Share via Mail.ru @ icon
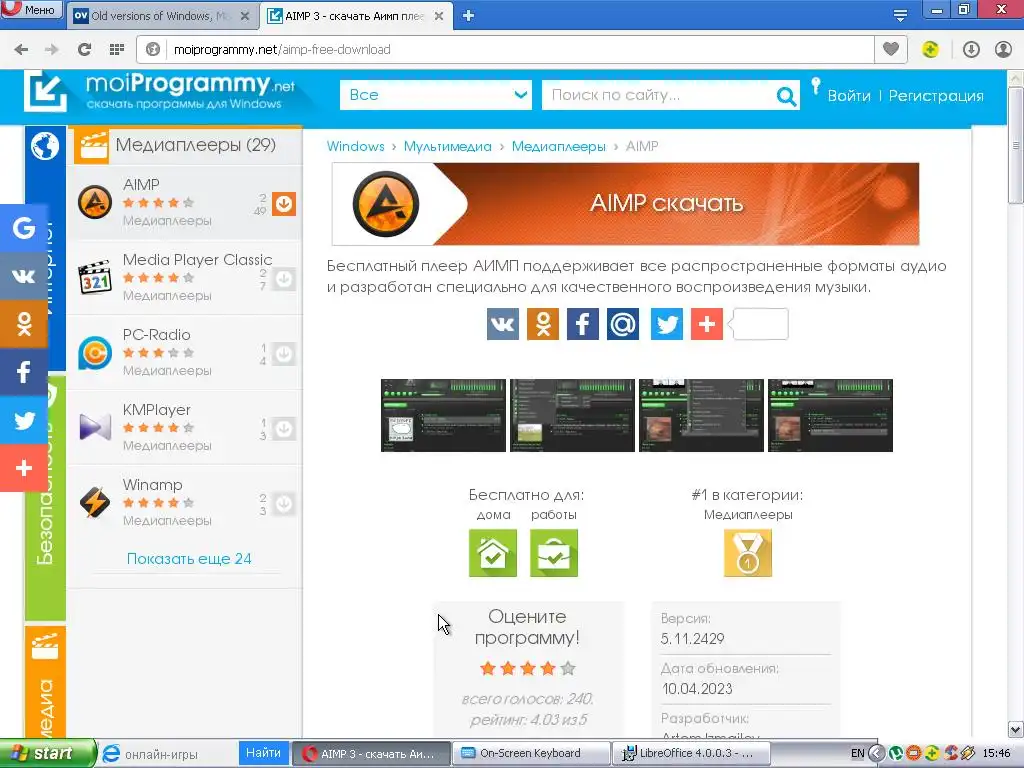The height and width of the screenshot is (768, 1024). 623,324
